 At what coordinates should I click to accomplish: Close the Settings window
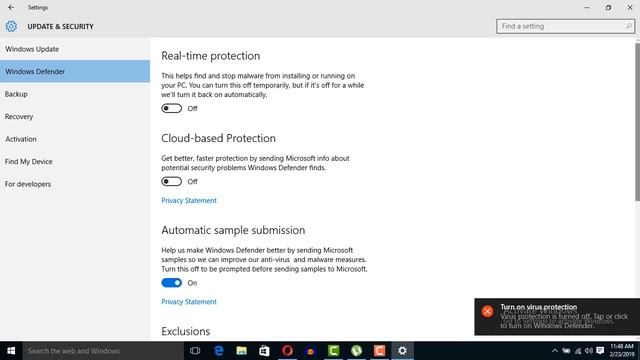(x=630, y=7)
